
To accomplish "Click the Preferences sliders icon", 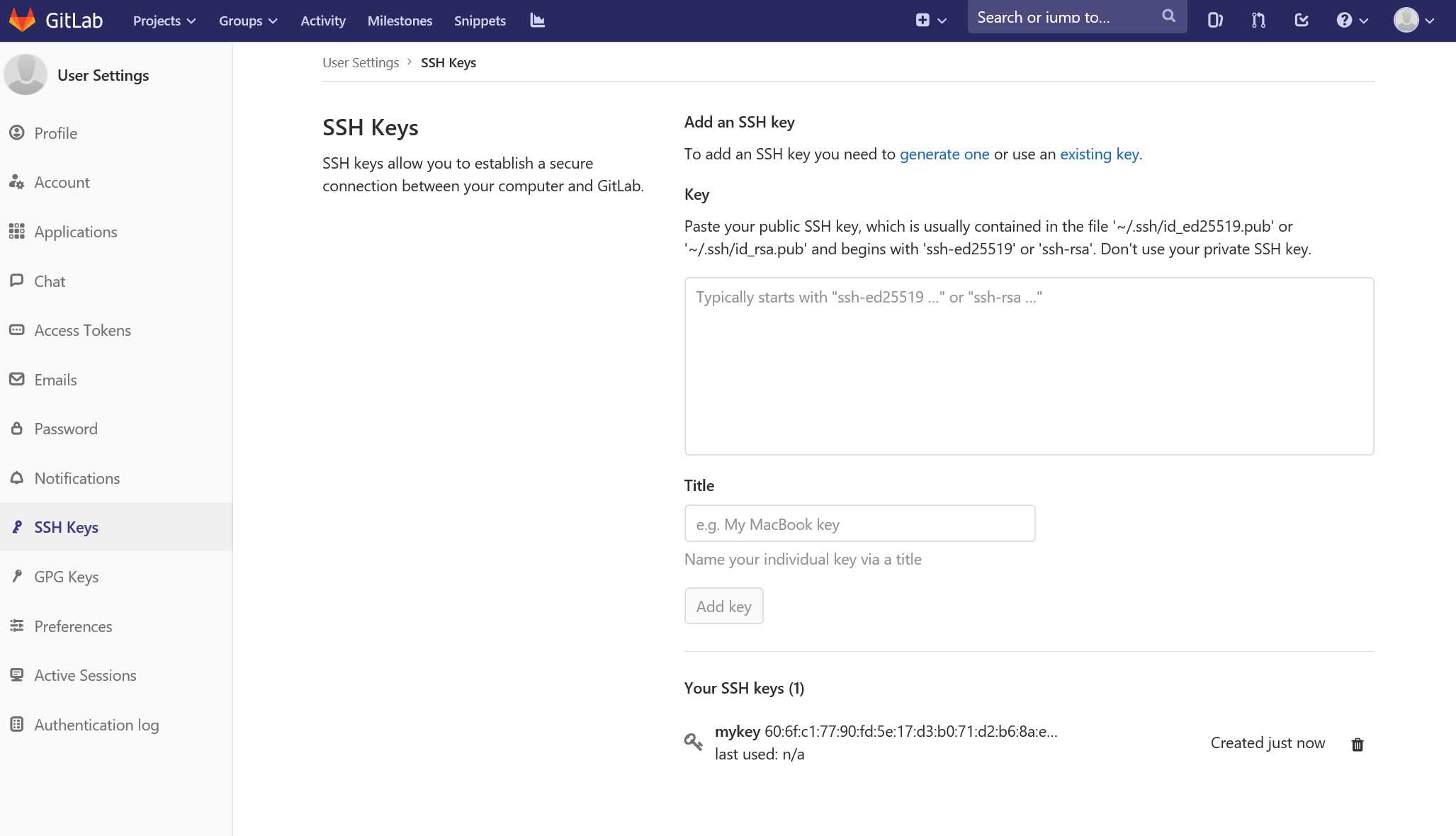I will pos(17,626).
